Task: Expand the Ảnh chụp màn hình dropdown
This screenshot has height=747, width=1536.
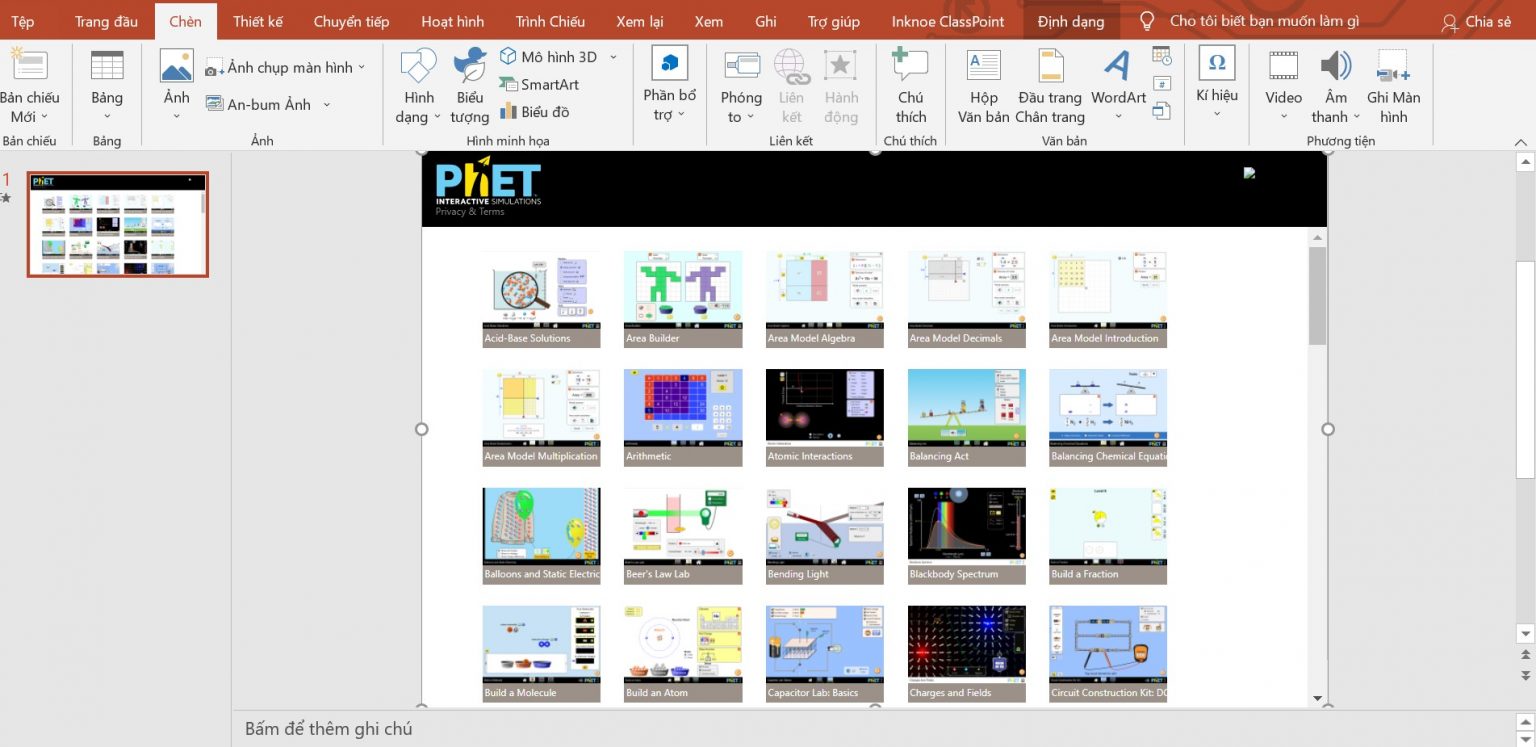Action: (x=362, y=68)
